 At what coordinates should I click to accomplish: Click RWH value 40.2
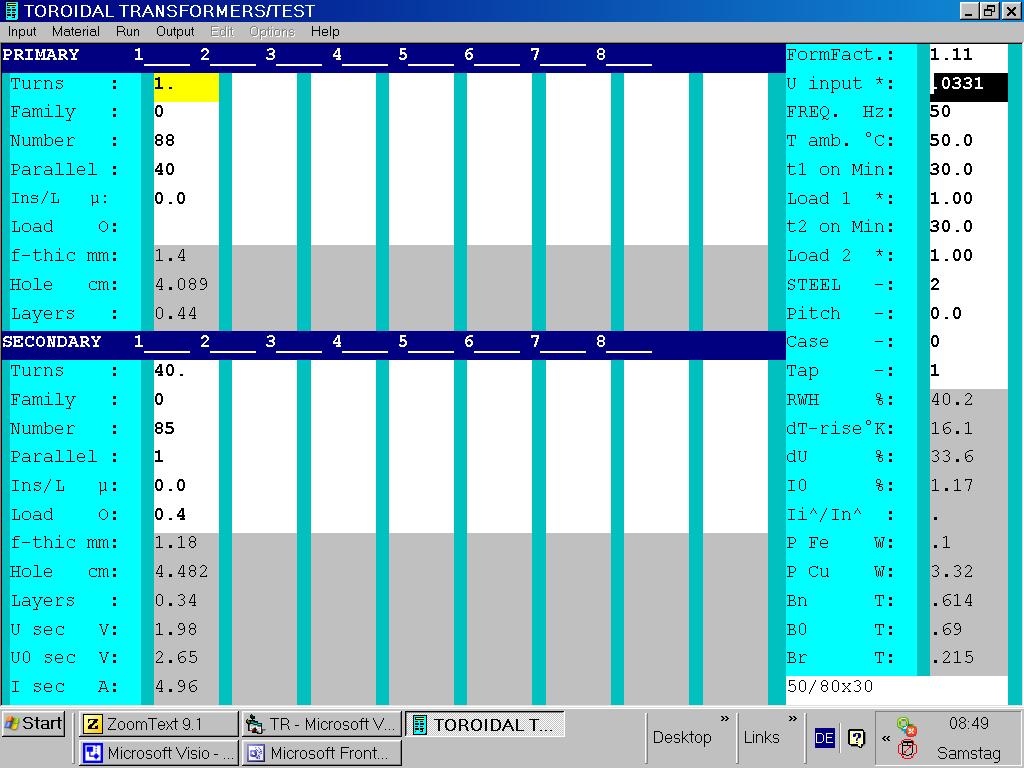pyautogui.click(x=952, y=399)
